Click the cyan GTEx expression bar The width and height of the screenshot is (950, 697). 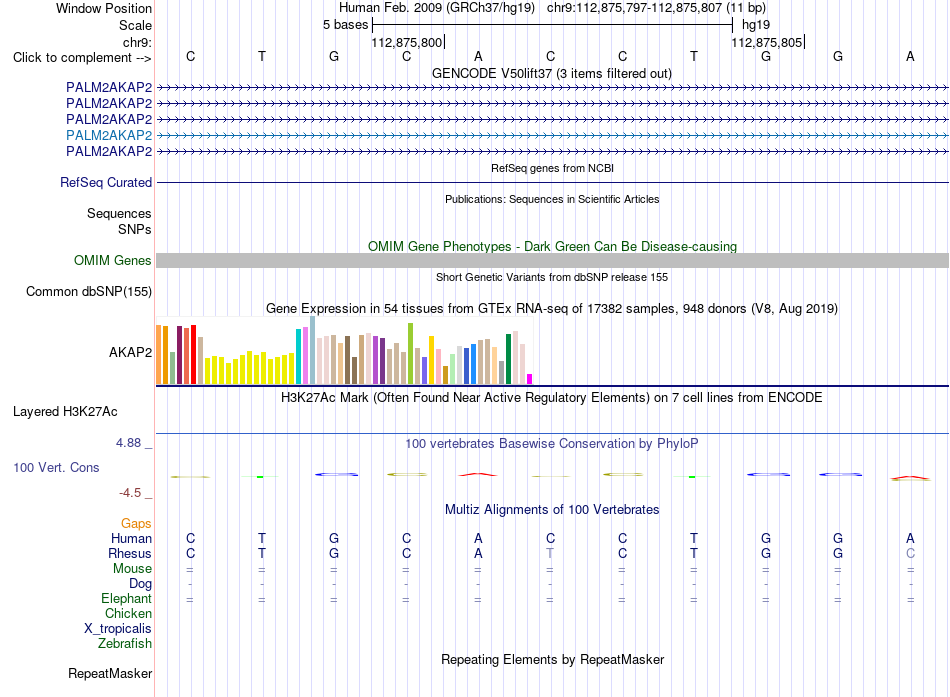(x=299, y=356)
